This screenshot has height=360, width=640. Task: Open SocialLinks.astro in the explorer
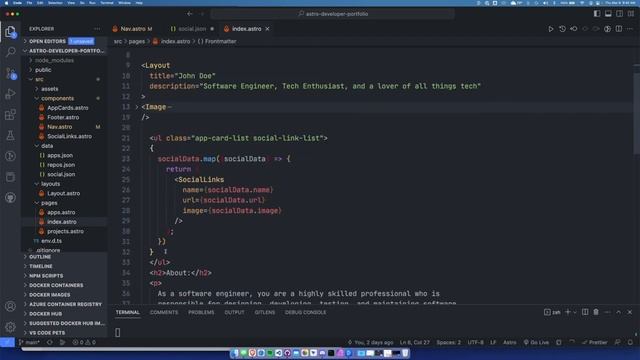(69, 136)
